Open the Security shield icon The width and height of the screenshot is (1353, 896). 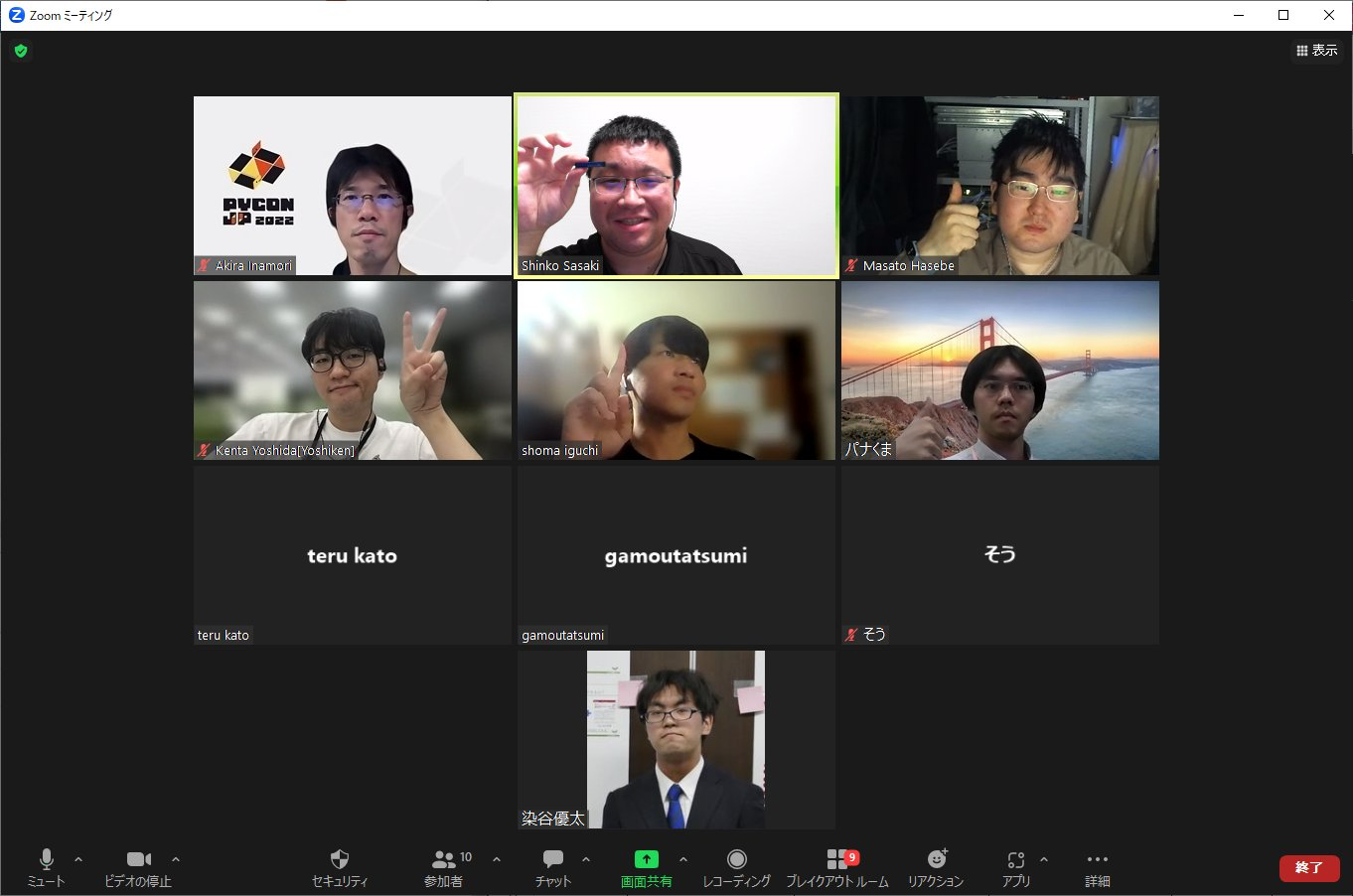coord(340,859)
